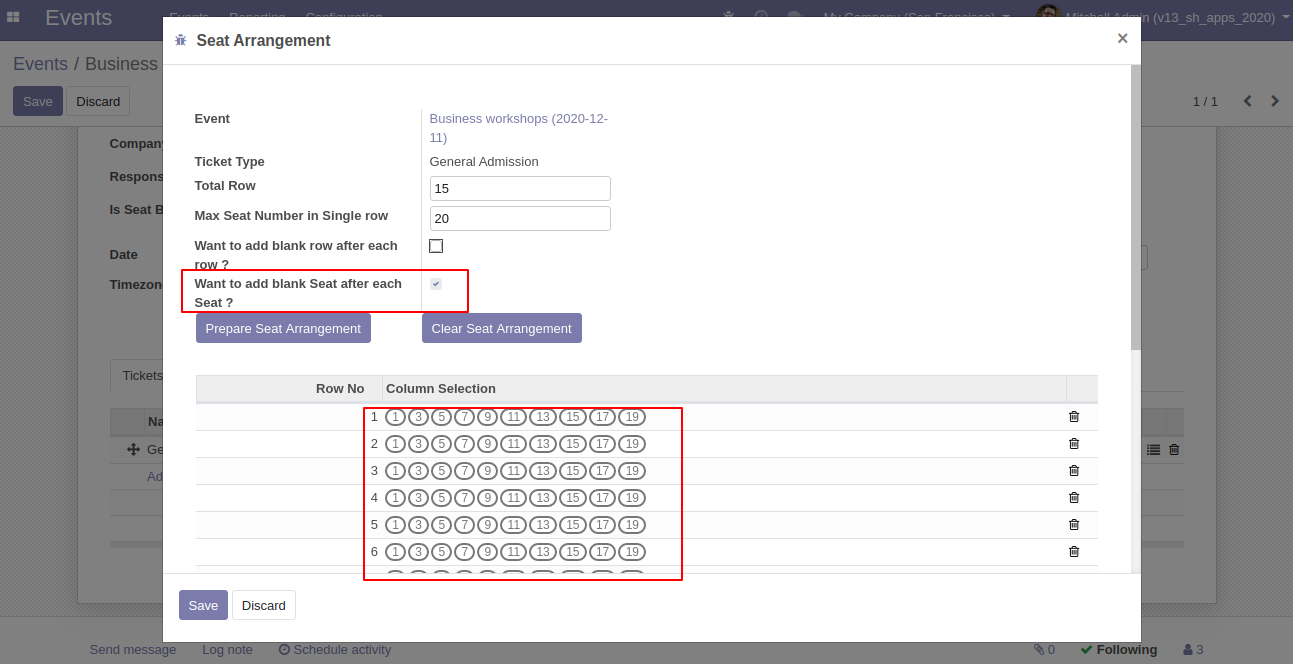Go to next record with pager arrow
This screenshot has width=1293, height=664.
(1275, 101)
